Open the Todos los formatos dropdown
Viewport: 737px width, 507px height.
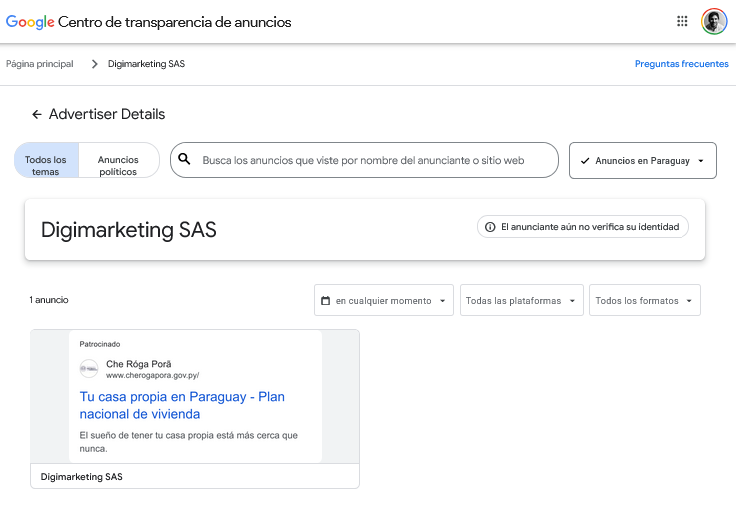tap(644, 300)
